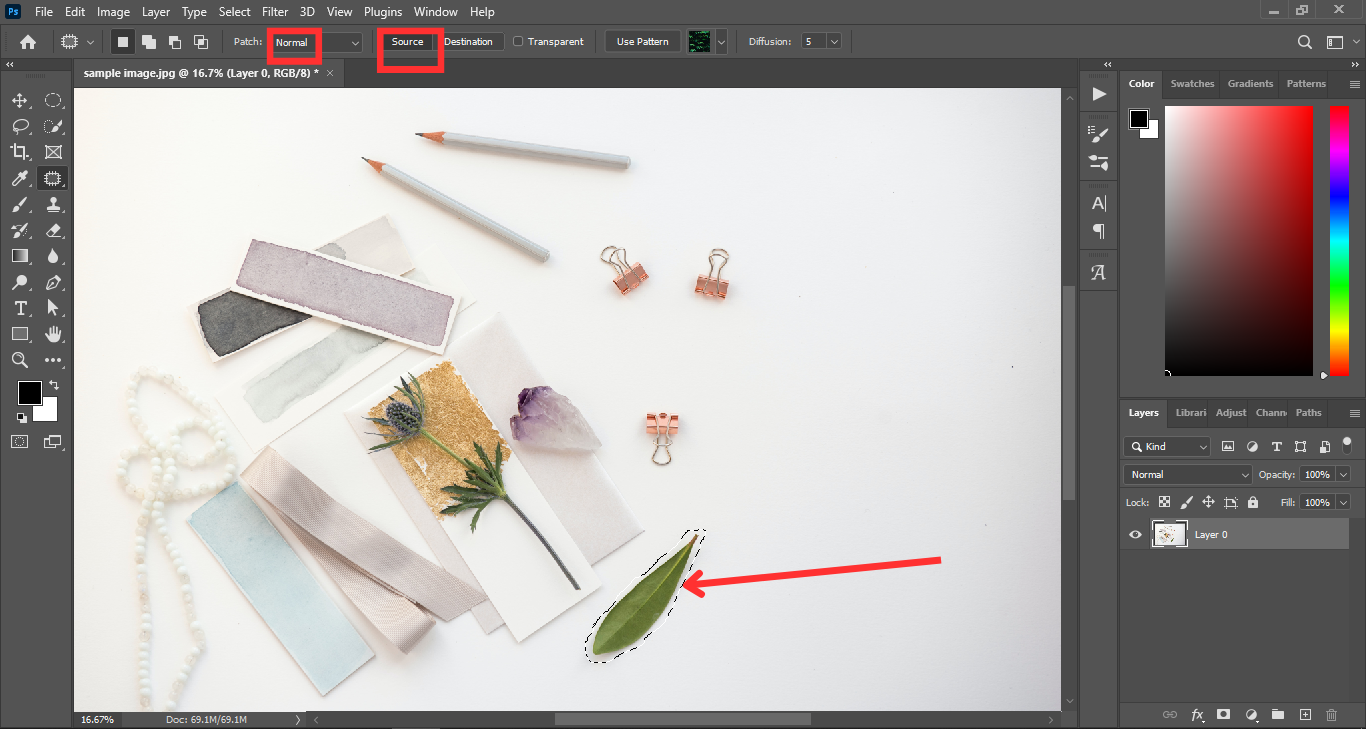This screenshot has height=729, width=1366.
Task: Enable the Transparent checkbox
Action: [518, 42]
